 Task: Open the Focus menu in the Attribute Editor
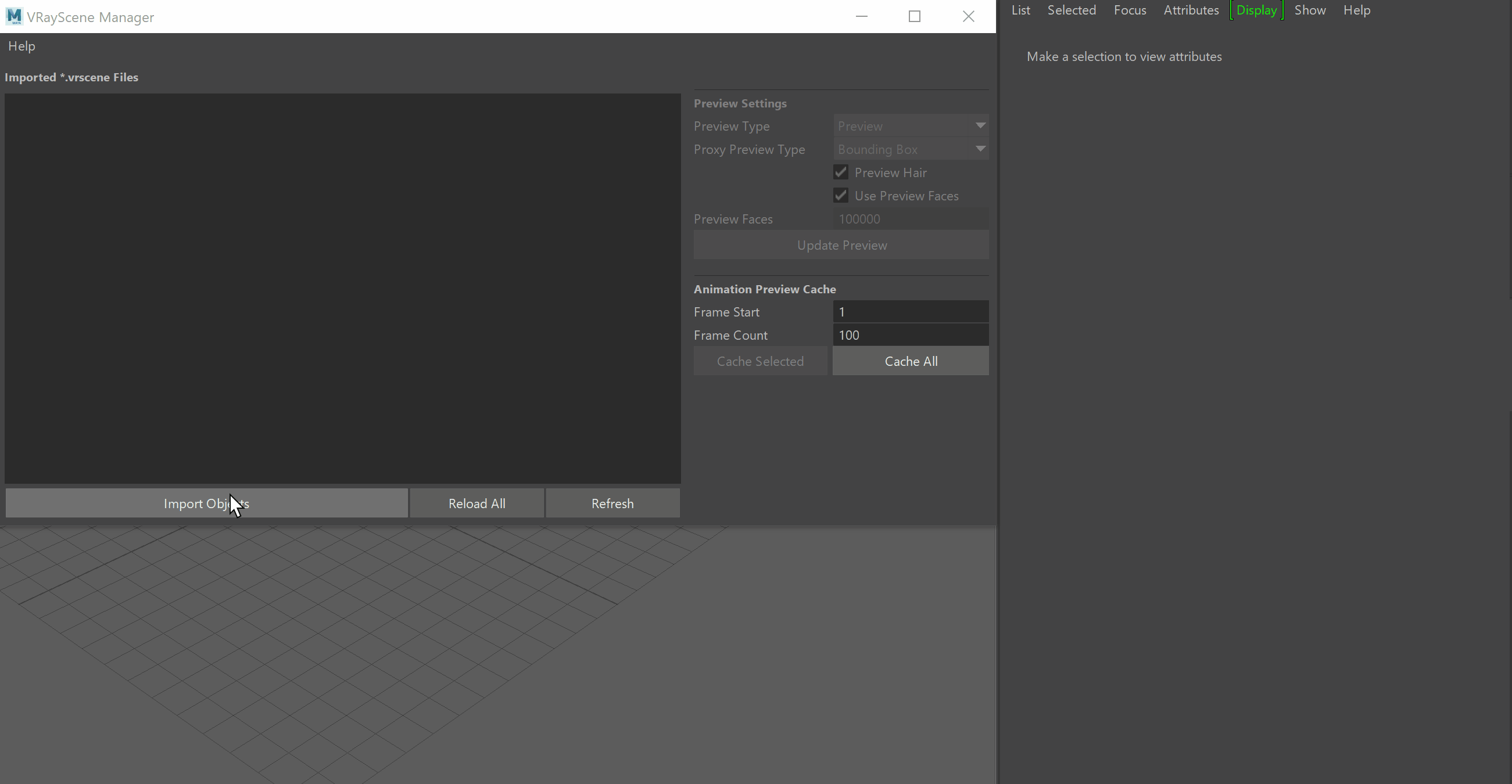pyautogui.click(x=1130, y=10)
